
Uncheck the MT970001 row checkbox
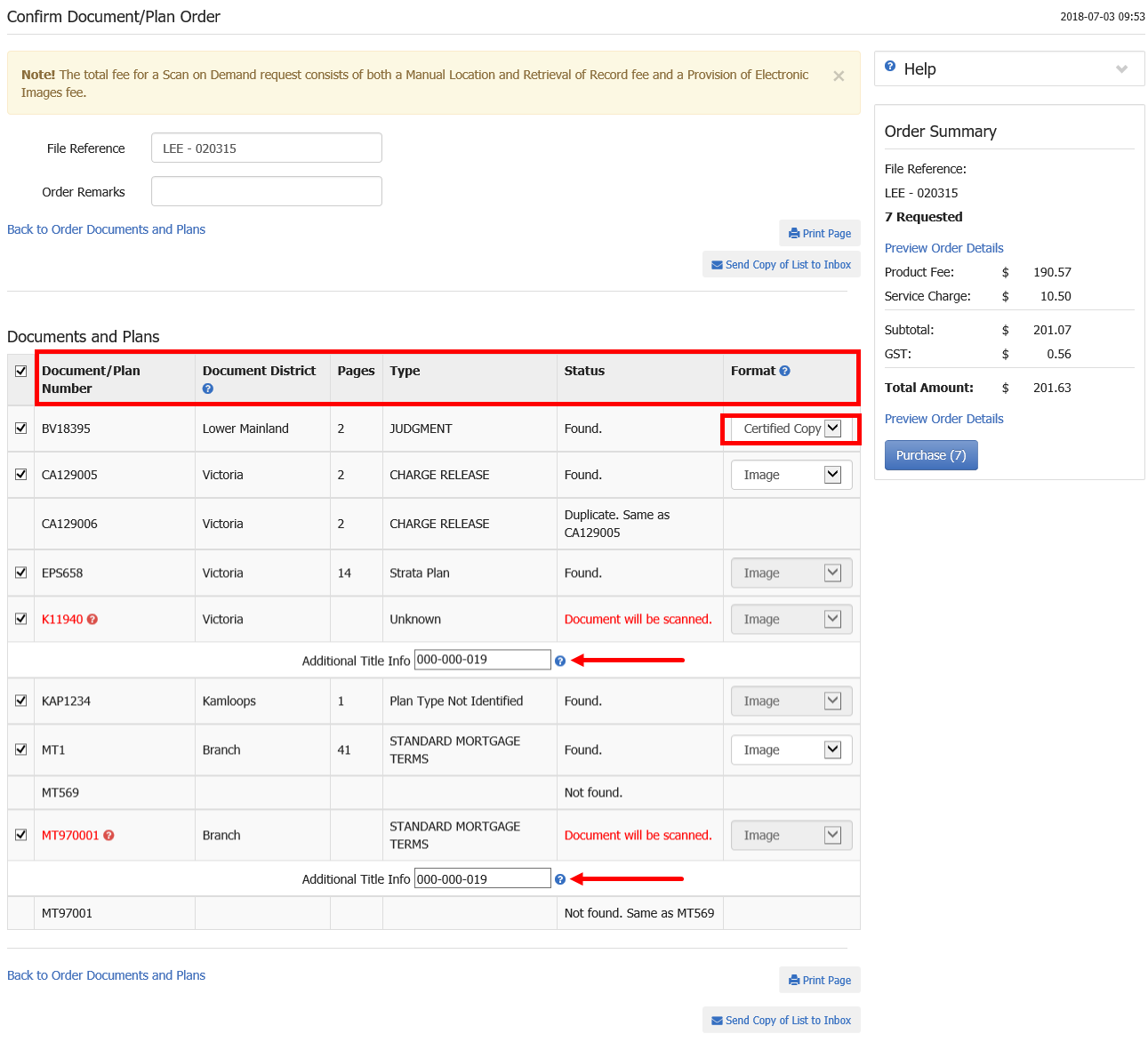(21, 836)
